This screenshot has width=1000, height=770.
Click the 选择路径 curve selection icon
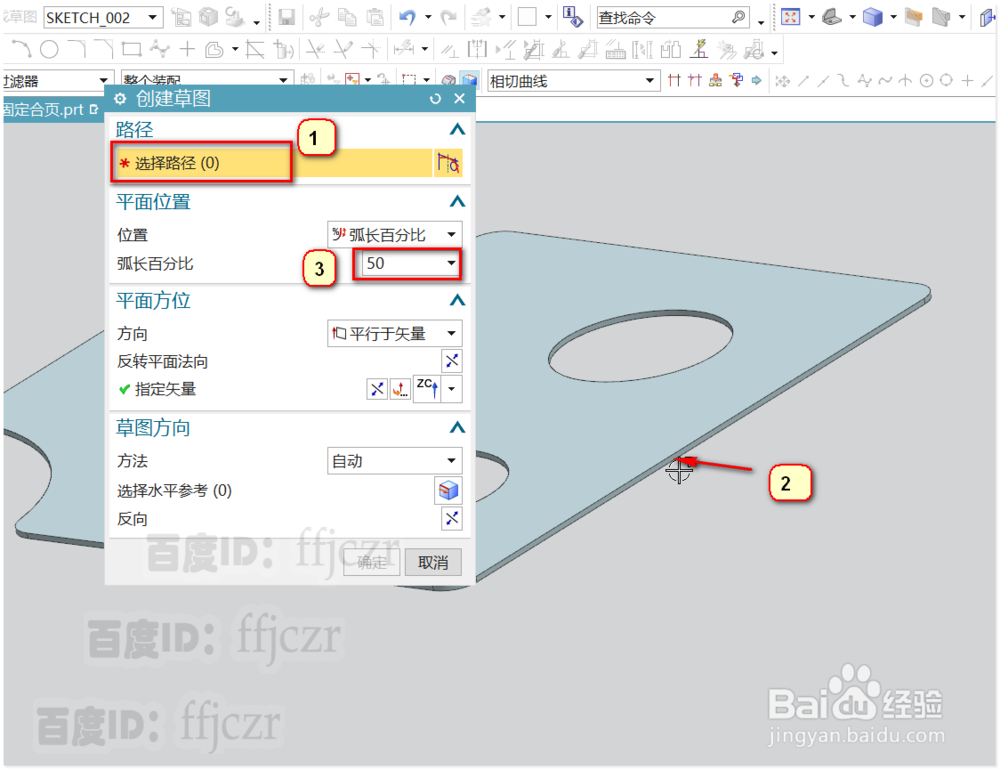[448, 162]
